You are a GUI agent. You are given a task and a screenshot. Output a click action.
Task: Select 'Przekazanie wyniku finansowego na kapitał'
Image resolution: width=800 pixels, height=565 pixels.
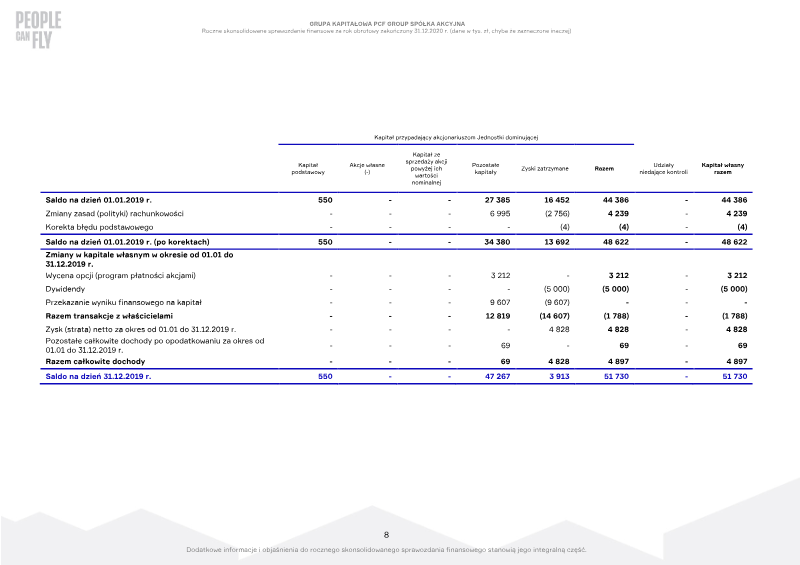click(x=123, y=303)
